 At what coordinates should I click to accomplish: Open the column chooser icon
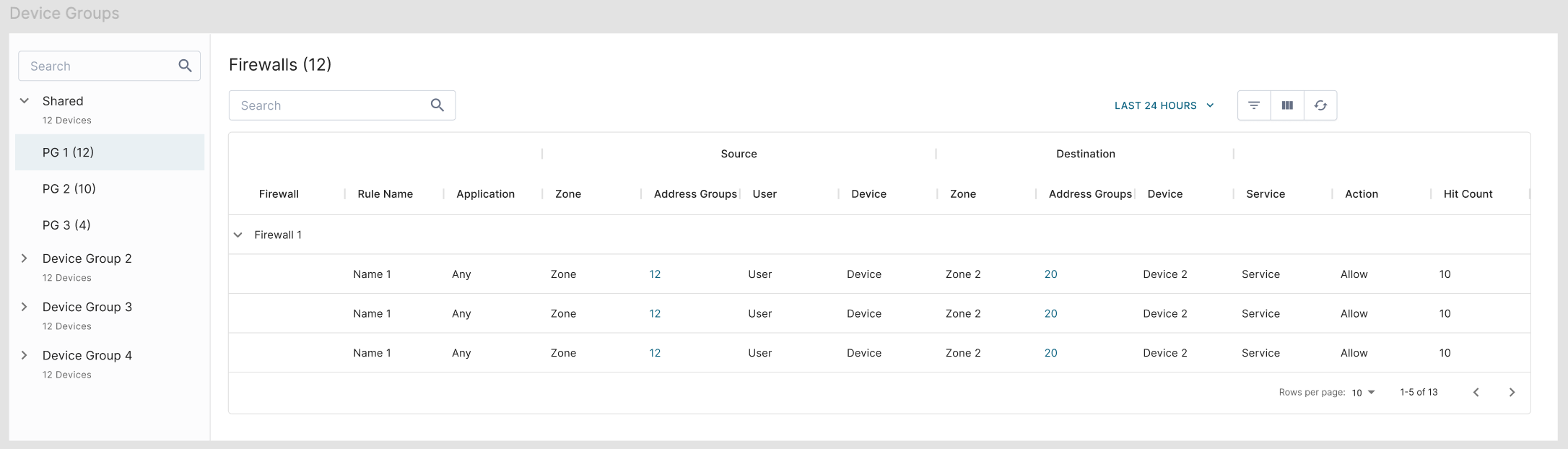(1287, 105)
